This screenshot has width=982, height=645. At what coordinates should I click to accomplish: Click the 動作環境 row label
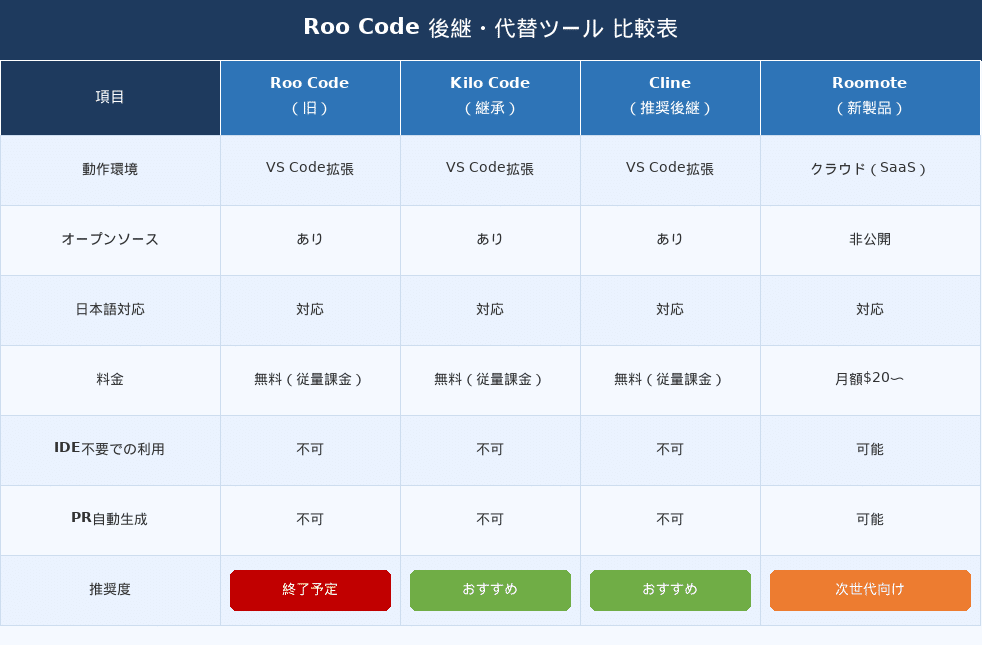pyautogui.click(x=110, y=169)
